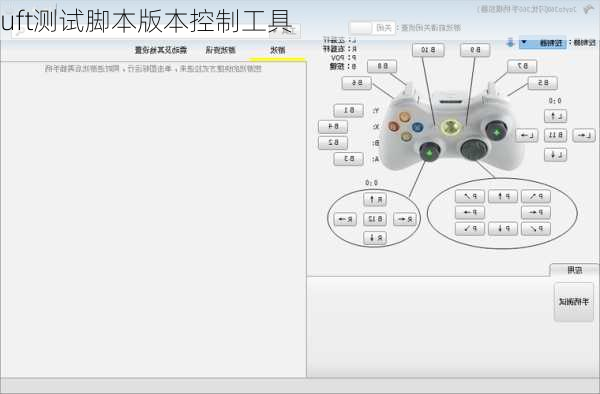
Task: Click the B 7 mapping button
Action: click(522, 67)
